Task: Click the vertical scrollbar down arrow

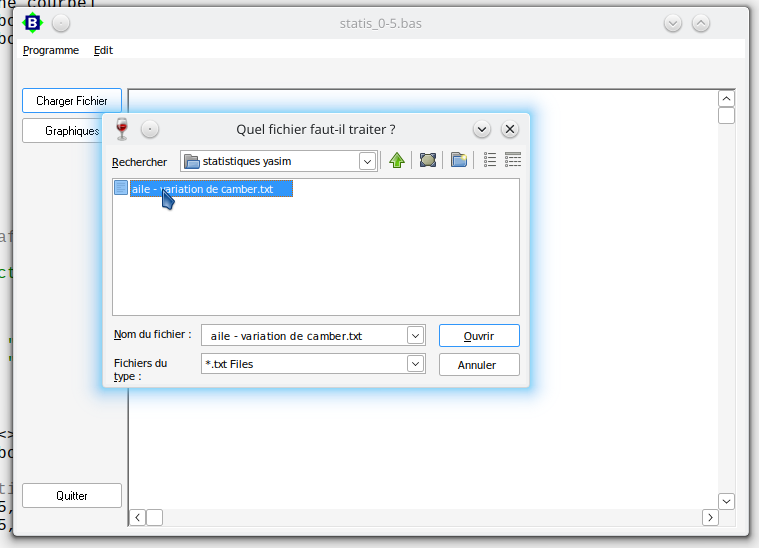Action: pyautogui.click(x=727, y=501)
